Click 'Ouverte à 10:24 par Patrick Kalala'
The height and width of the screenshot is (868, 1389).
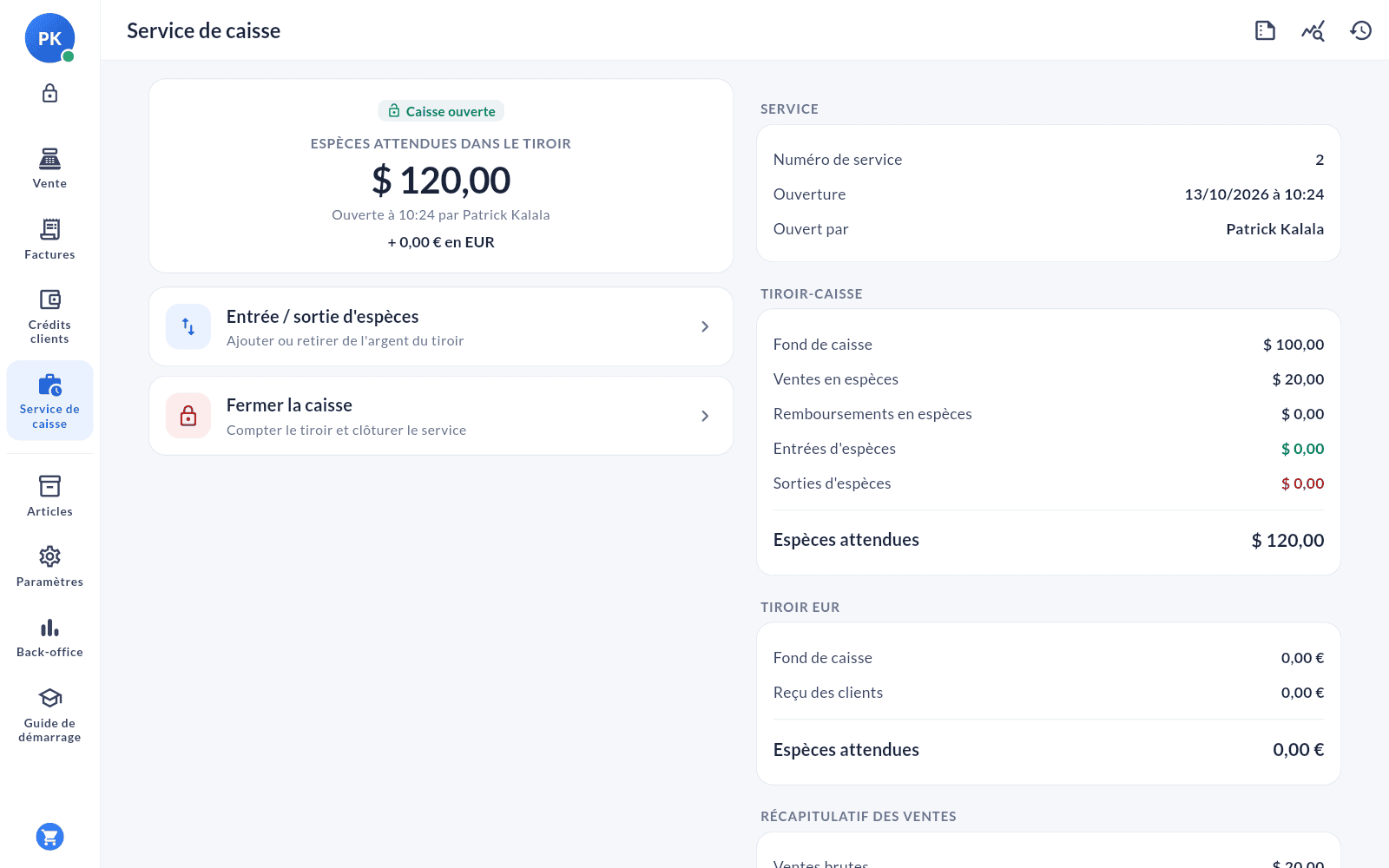[441, 214]
